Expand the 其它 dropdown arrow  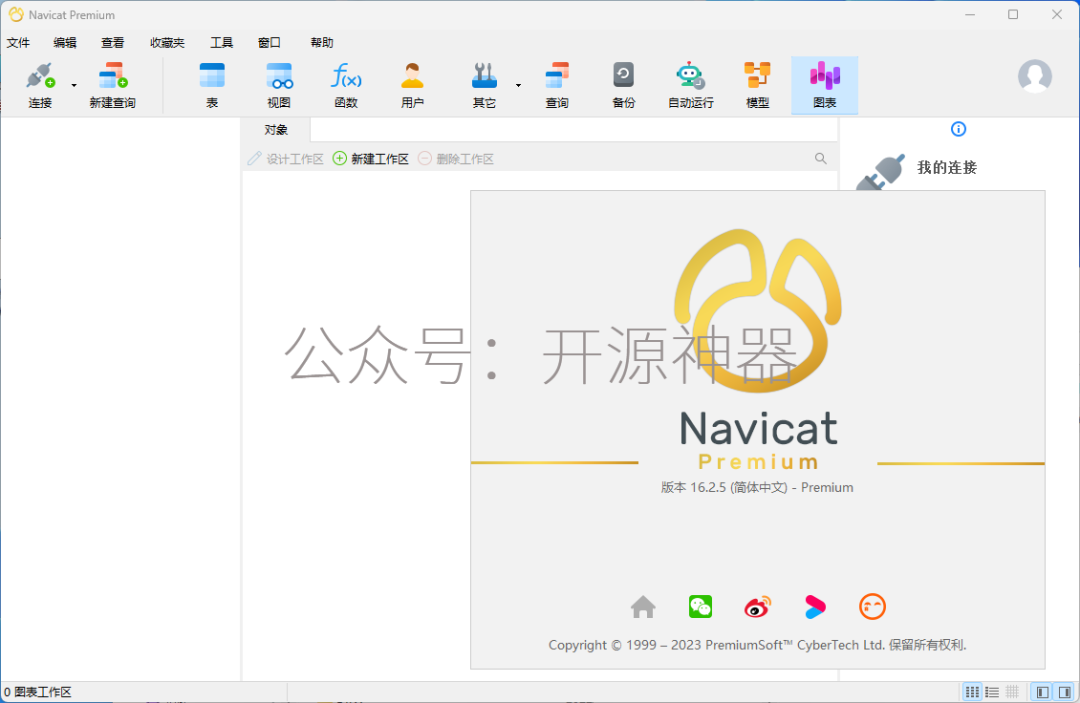click(518, 85)
